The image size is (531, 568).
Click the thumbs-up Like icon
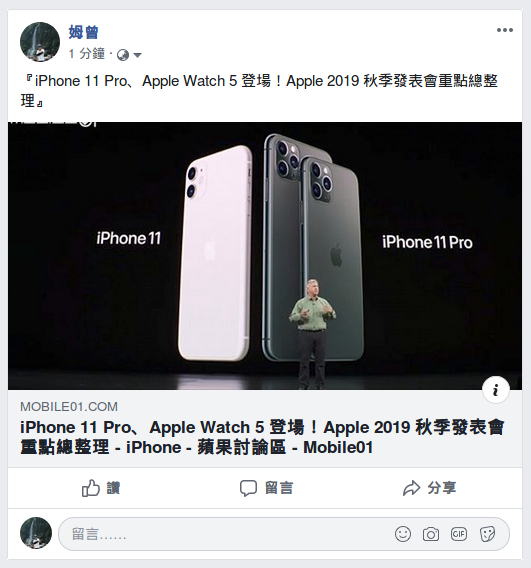(x=90, y=488)
